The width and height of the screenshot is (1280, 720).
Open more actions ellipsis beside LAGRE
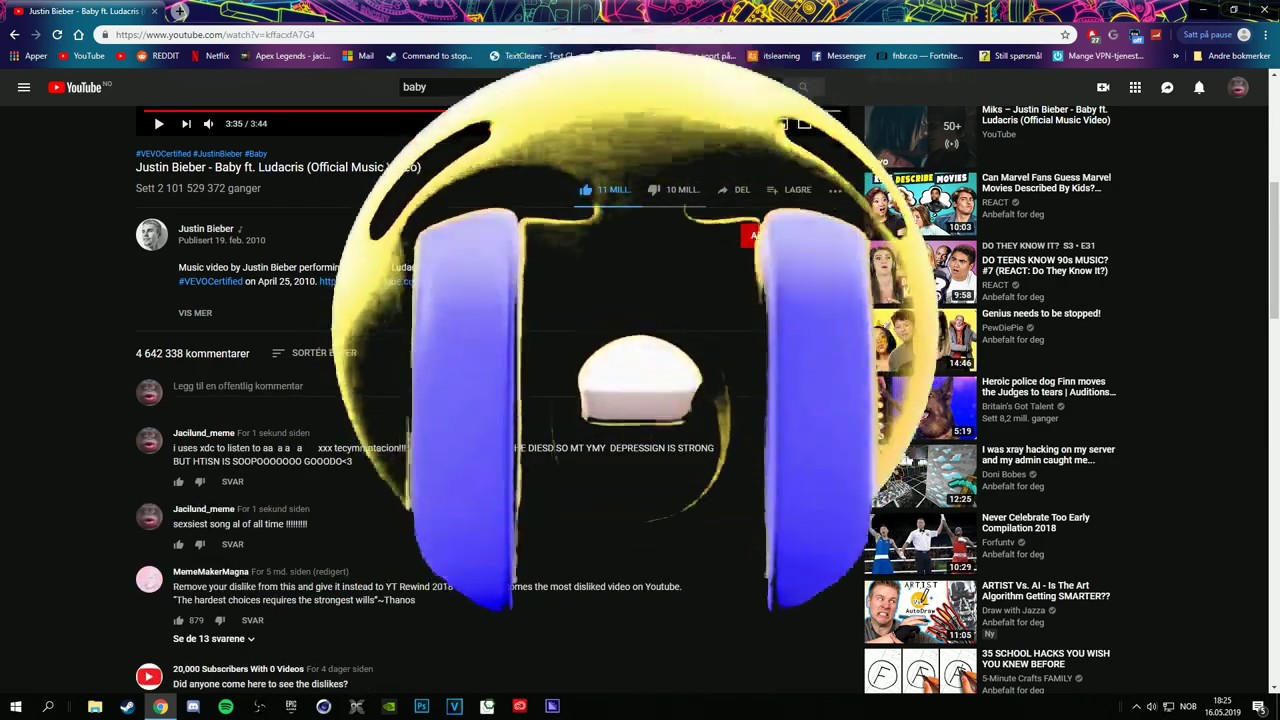[x=835, y=189]
